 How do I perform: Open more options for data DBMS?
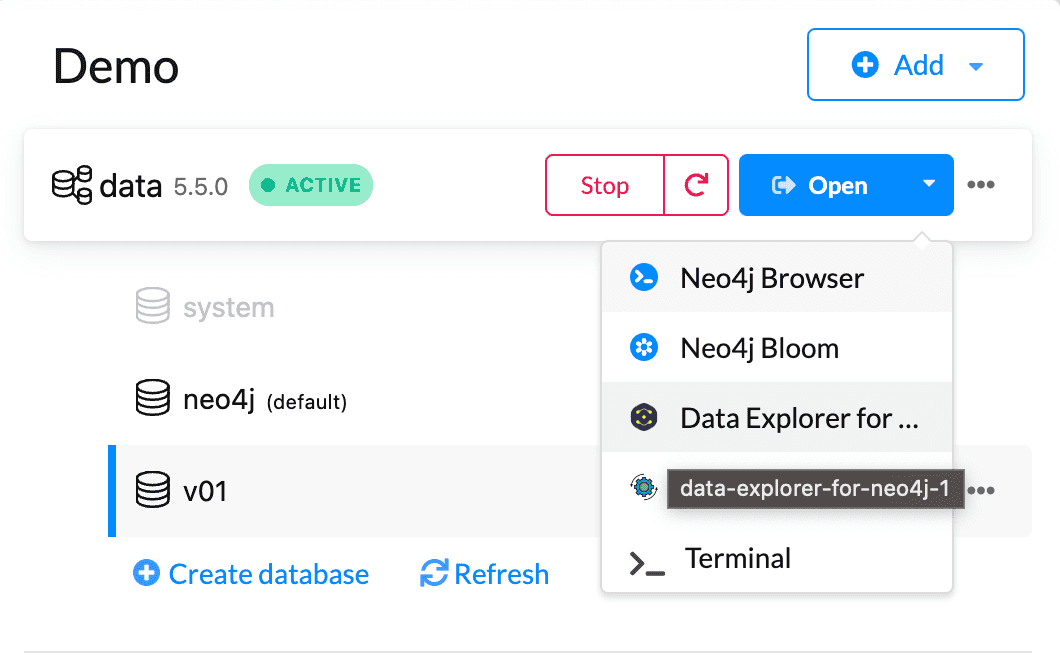click(980, 185)
